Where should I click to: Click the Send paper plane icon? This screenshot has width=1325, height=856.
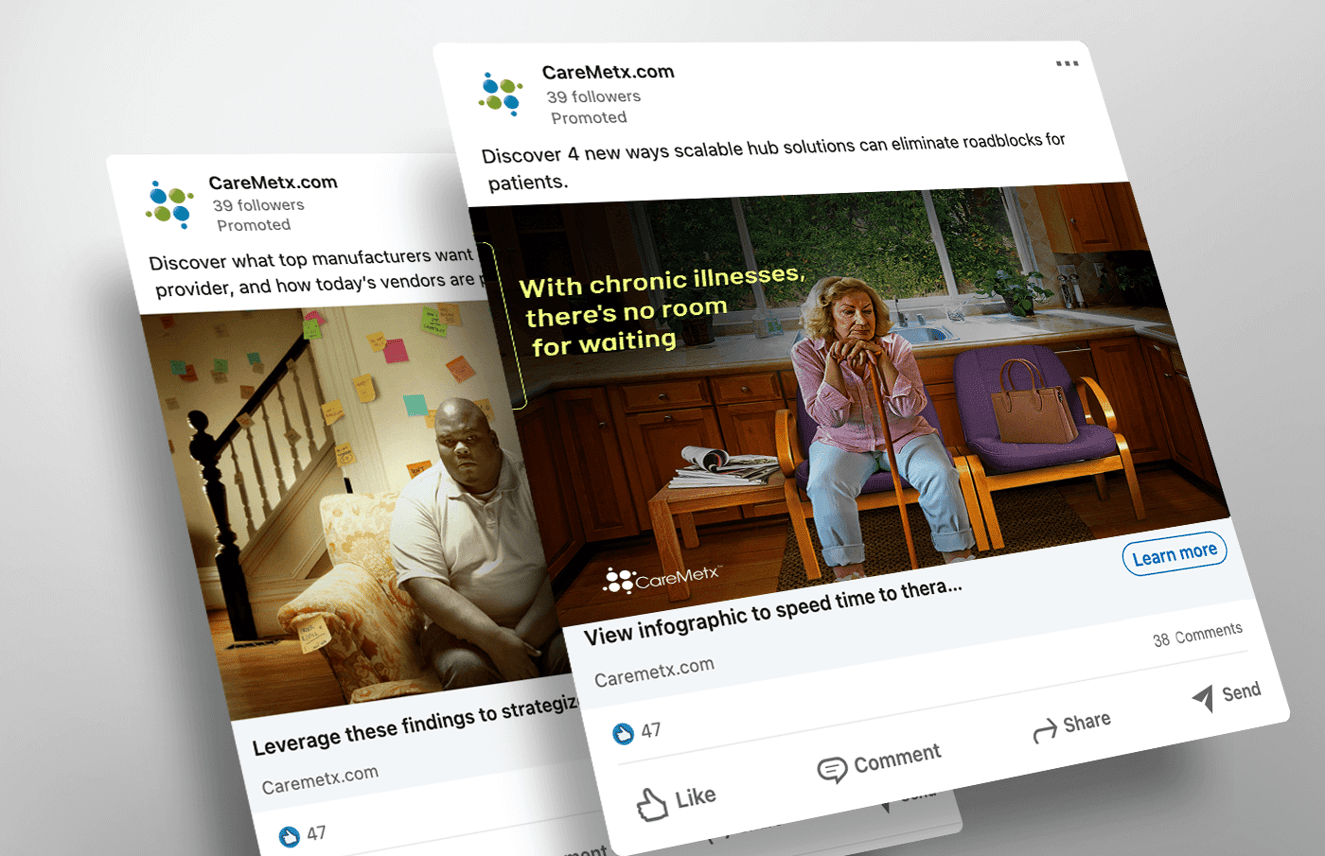click(x=1203, y=699)
